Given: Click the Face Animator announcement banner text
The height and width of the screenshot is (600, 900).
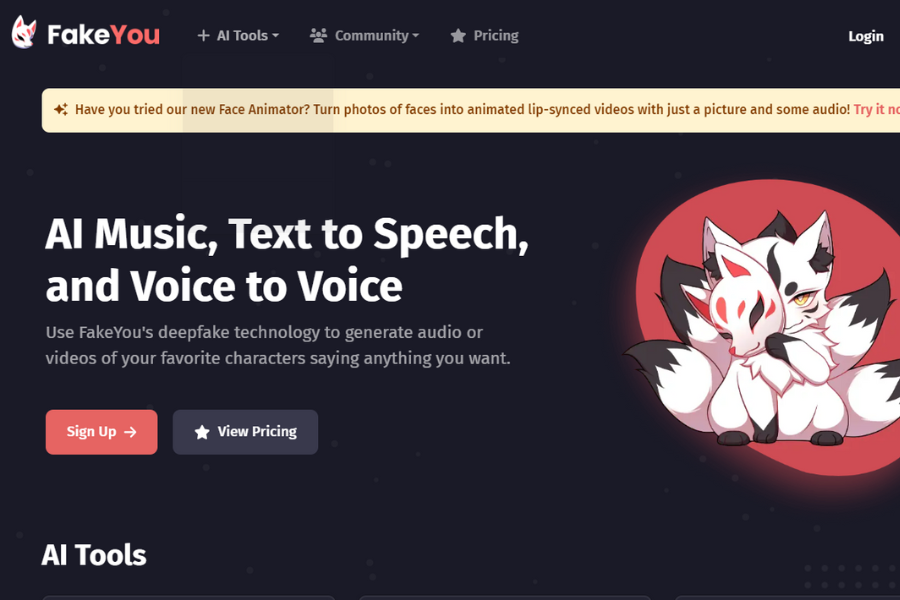Looking at the screenshot, I should 462,109.
